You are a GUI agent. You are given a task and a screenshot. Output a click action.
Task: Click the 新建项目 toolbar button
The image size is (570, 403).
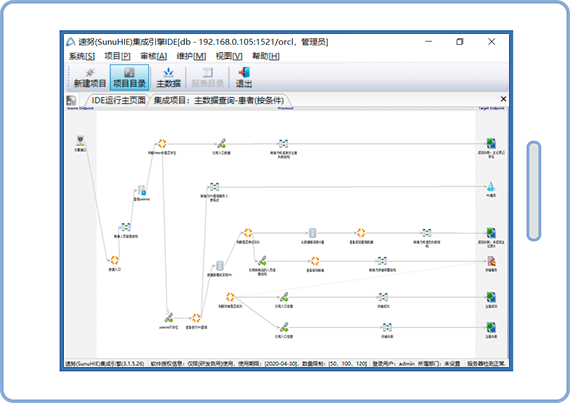click(x=90, y=77)
